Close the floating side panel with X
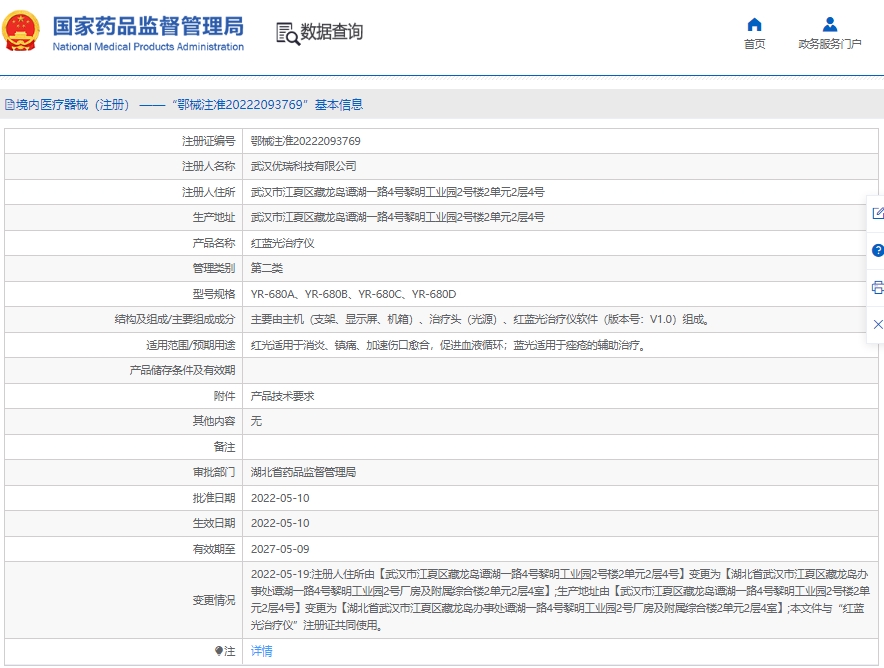 click(x=877, y=324)
